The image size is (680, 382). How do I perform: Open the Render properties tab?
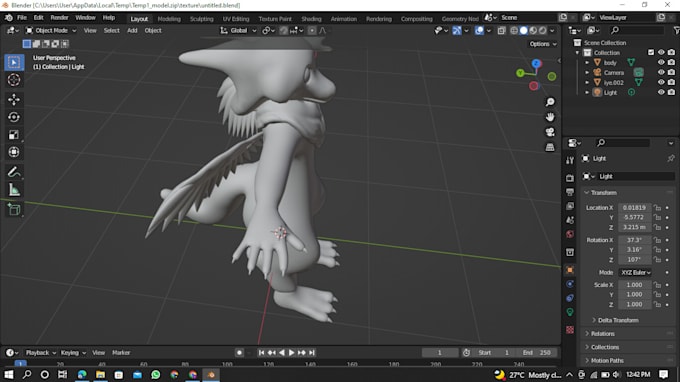click(x=570, y=178)
